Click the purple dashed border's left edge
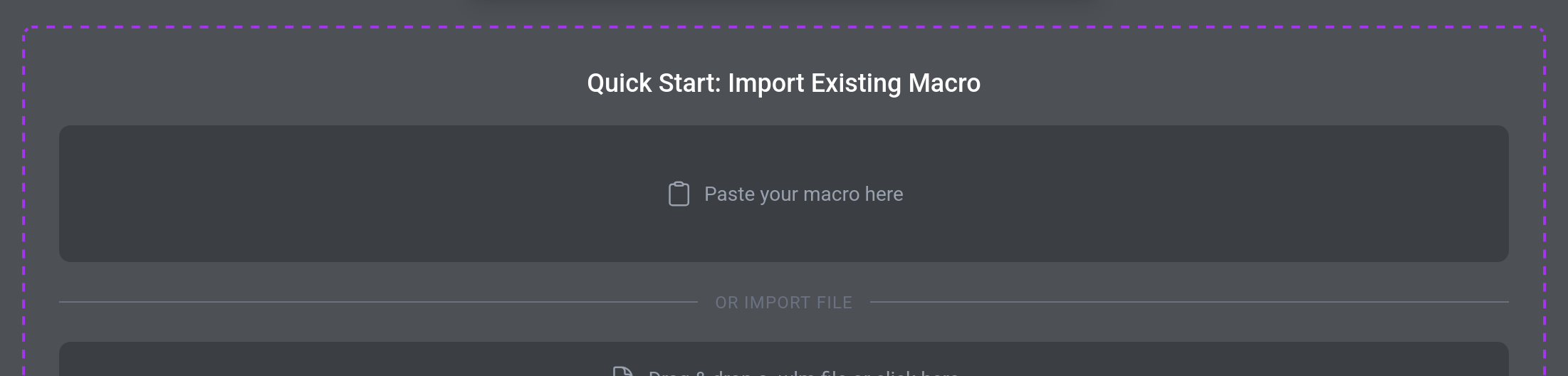 click(x=24, y=199)
